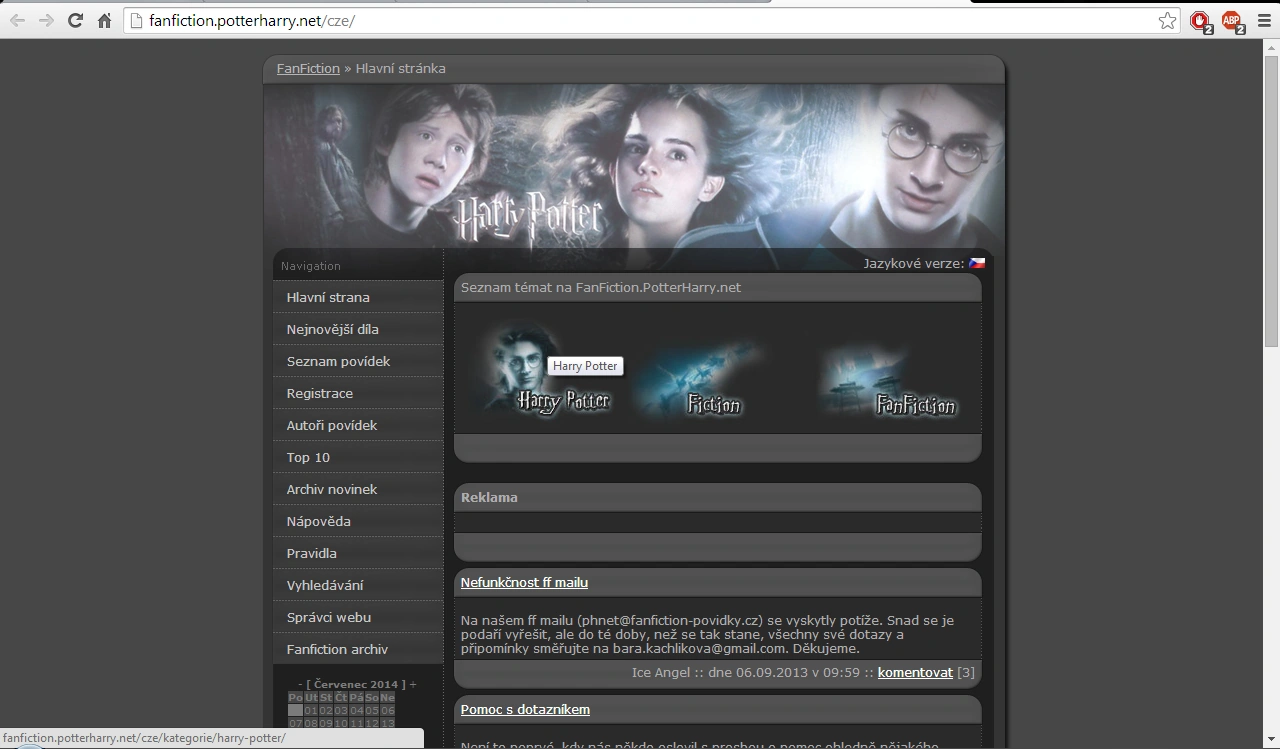The image size is (1280, 749).
Task: Click the Reklama section heading
Action: click(x=489, y=497)
